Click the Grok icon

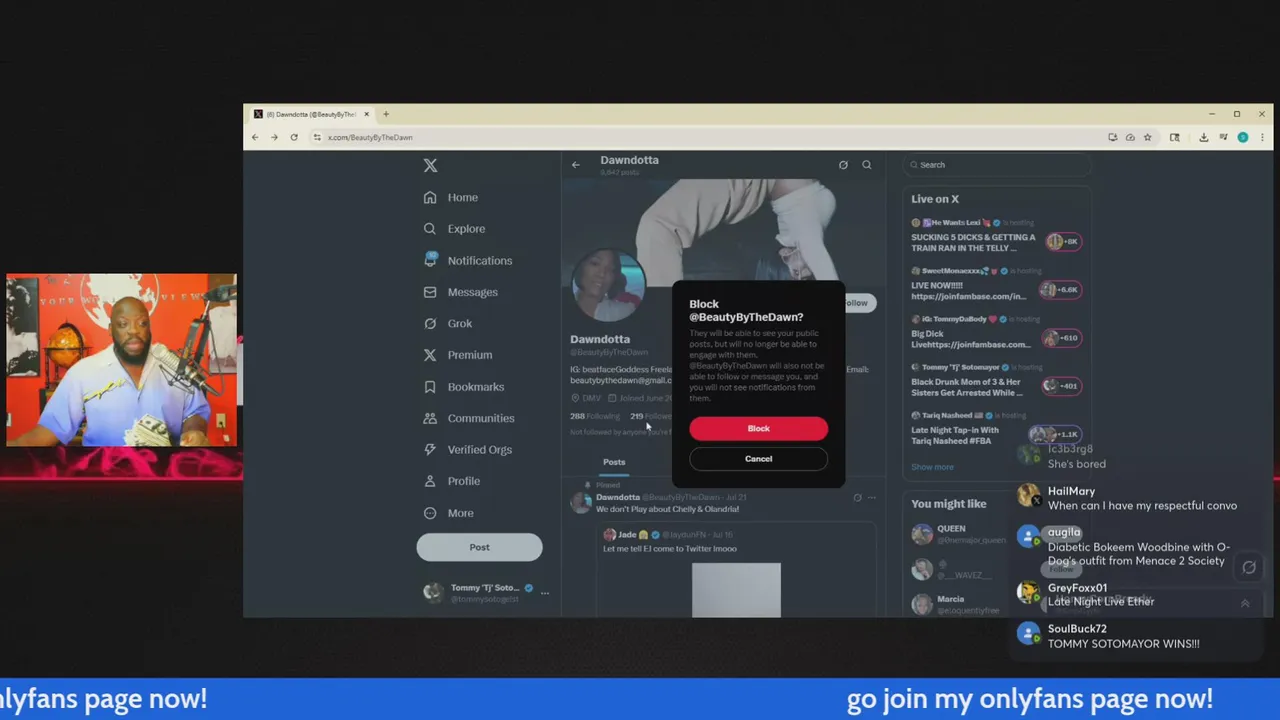(430, 324)
